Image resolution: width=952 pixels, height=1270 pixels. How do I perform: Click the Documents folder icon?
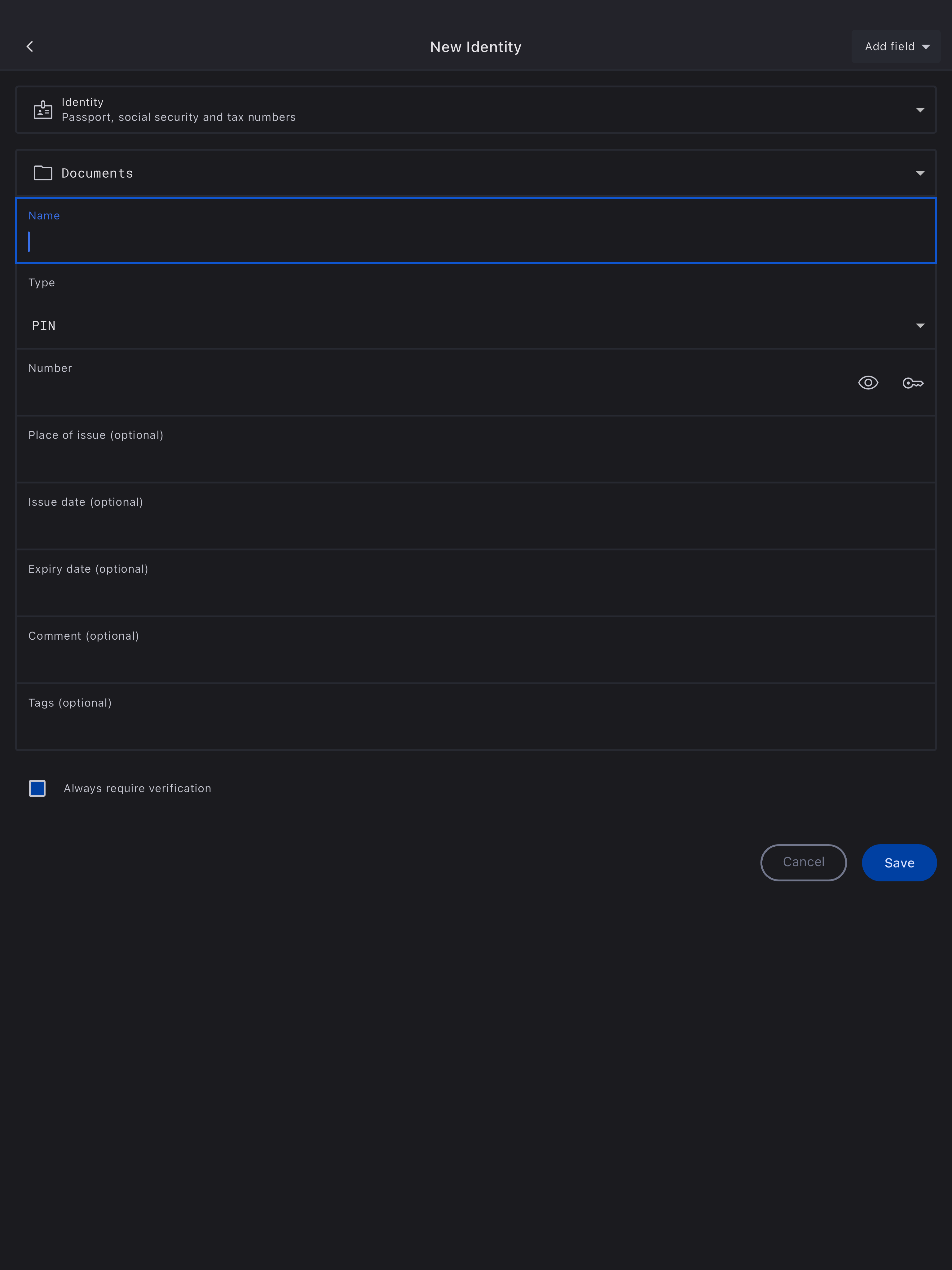pyautogui.click(x=43, y=173)
